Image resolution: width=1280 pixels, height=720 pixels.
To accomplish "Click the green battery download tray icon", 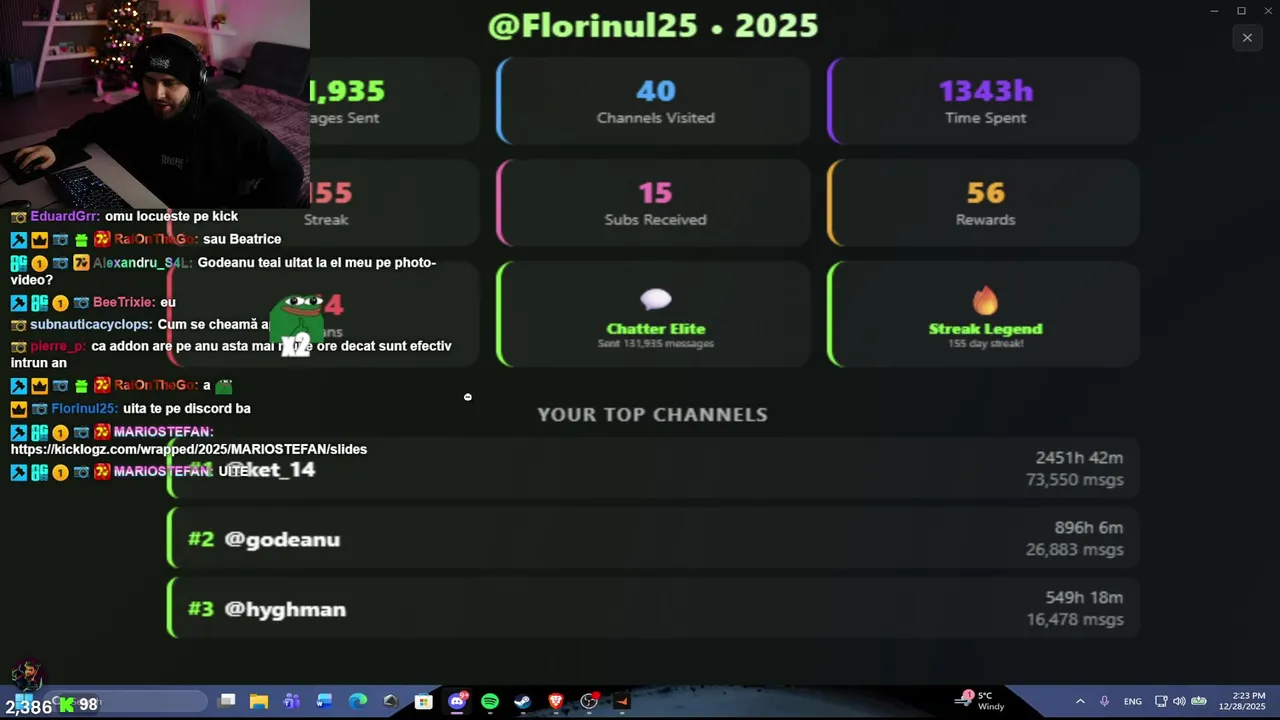I will tap(1199, 701).
